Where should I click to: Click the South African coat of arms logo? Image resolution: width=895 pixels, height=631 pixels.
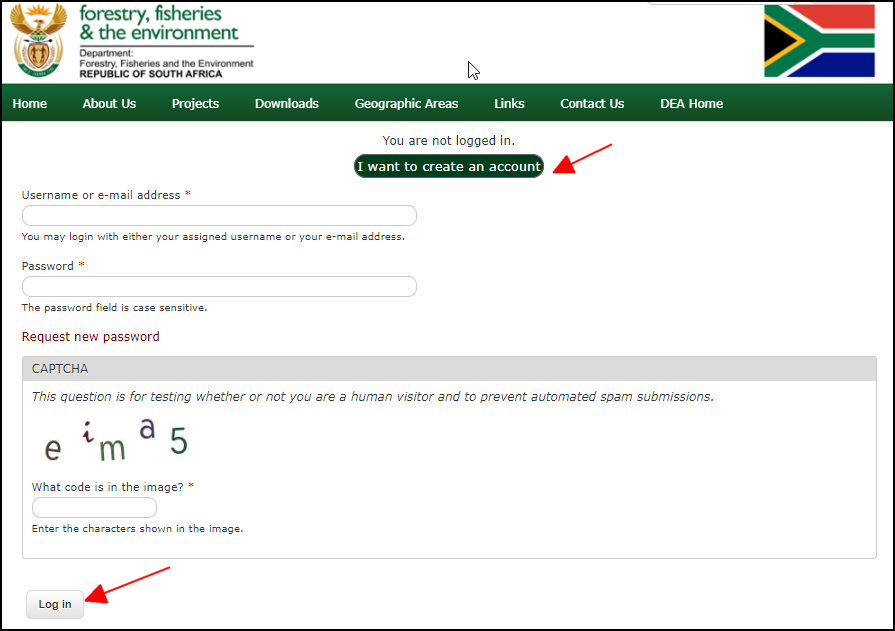click(x=38, y=40)
